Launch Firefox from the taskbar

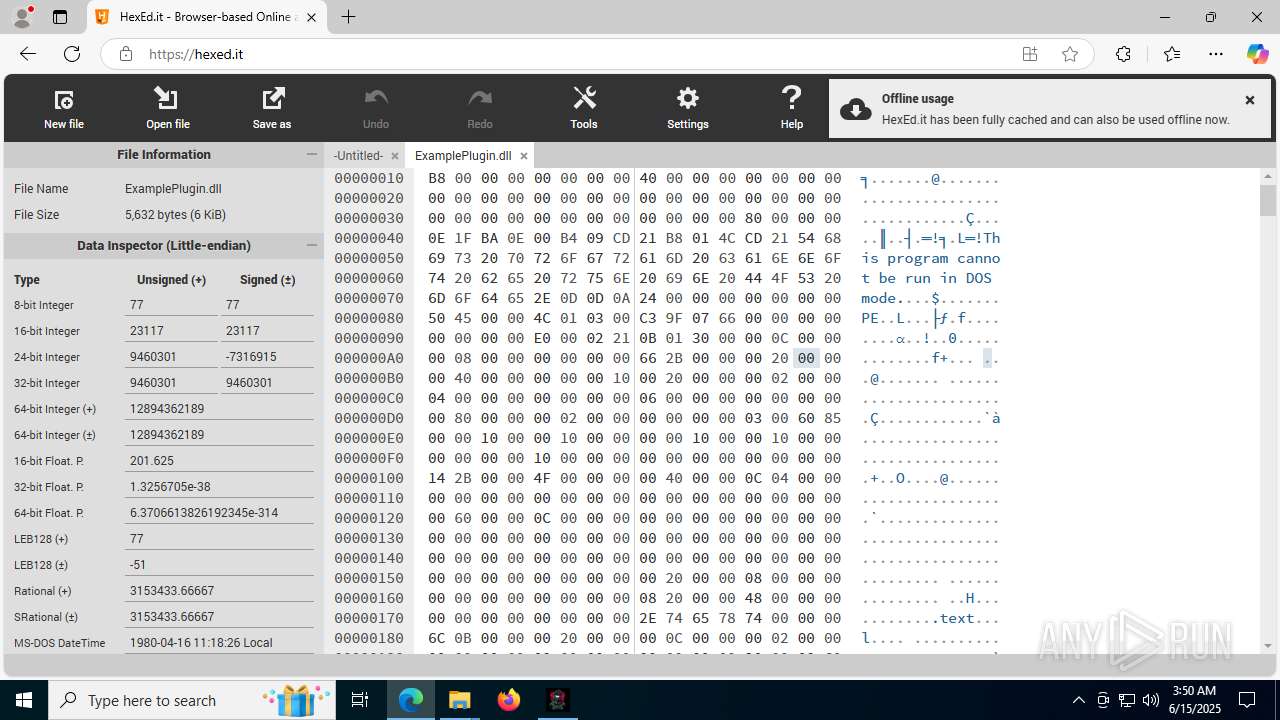click(x=508, y=700)
